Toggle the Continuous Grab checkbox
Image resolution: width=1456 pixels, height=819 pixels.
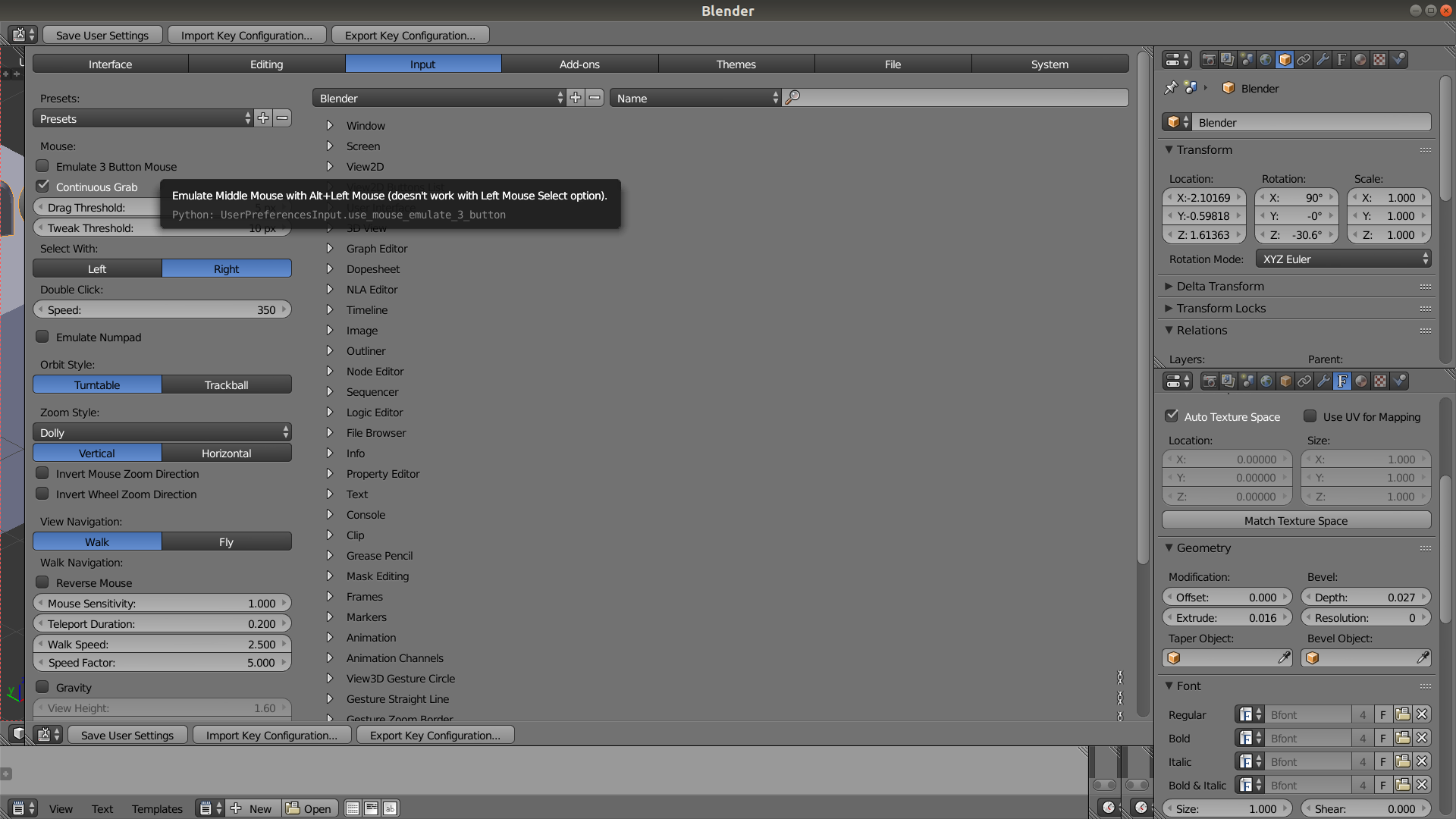click(43, 187)
